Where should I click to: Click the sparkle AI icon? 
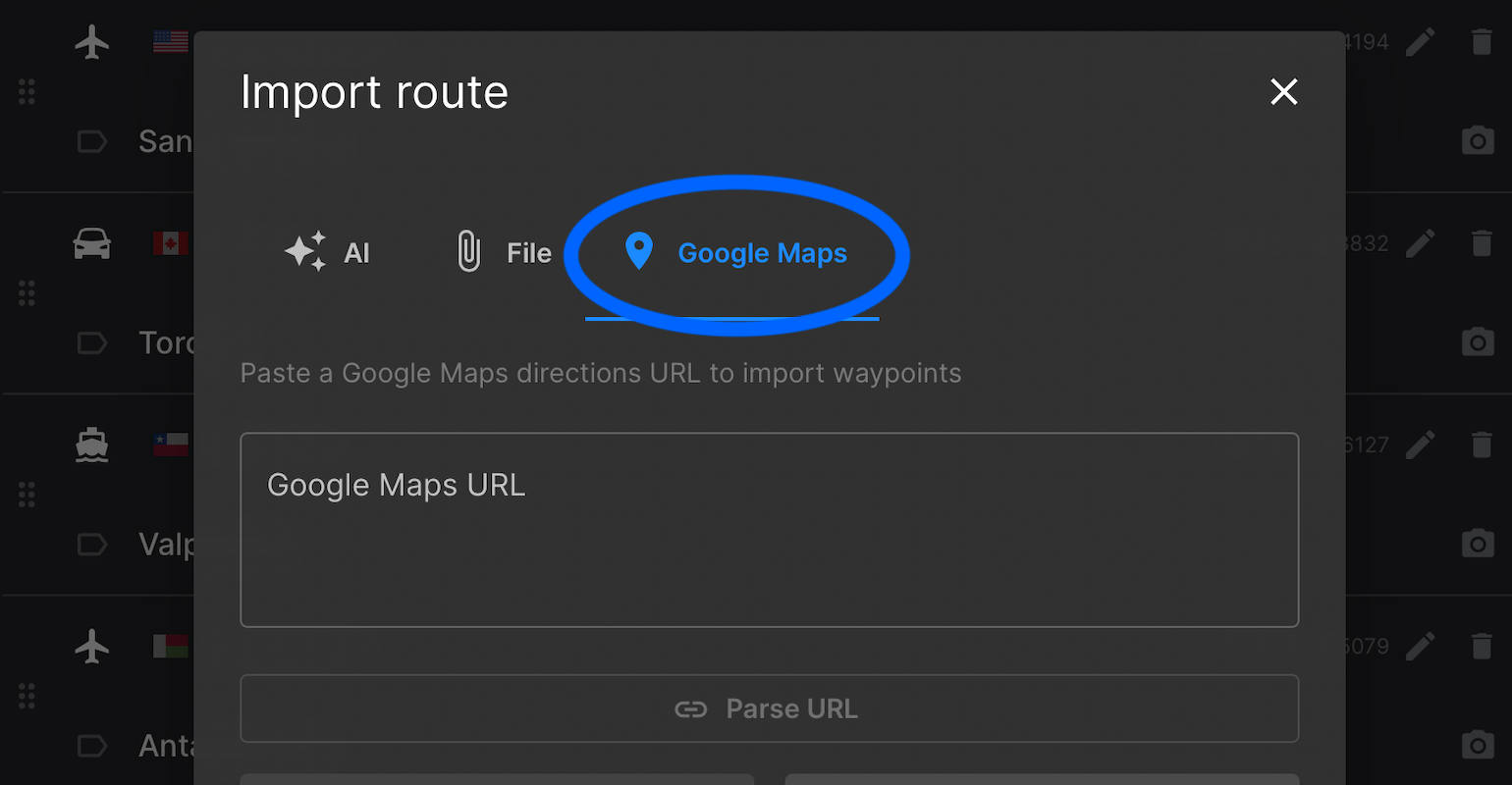point(305,252)
